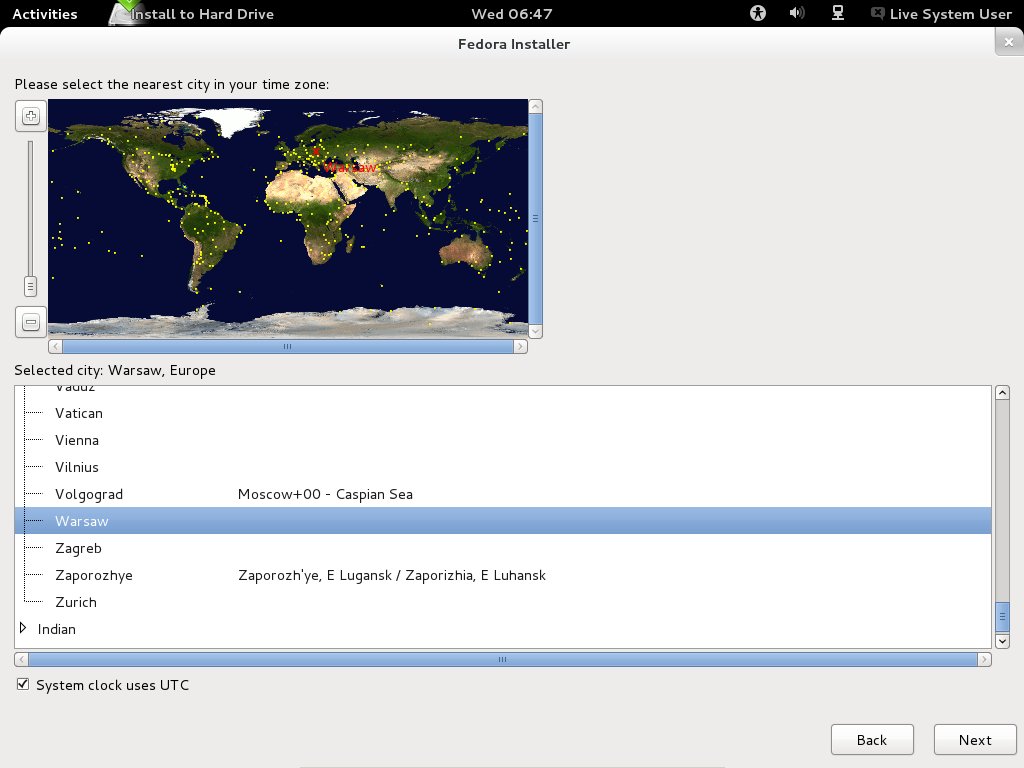Open the clock menu showing Wed 06:47
1024x768 pixels.
pyautogui.click(x=511, y=14)
